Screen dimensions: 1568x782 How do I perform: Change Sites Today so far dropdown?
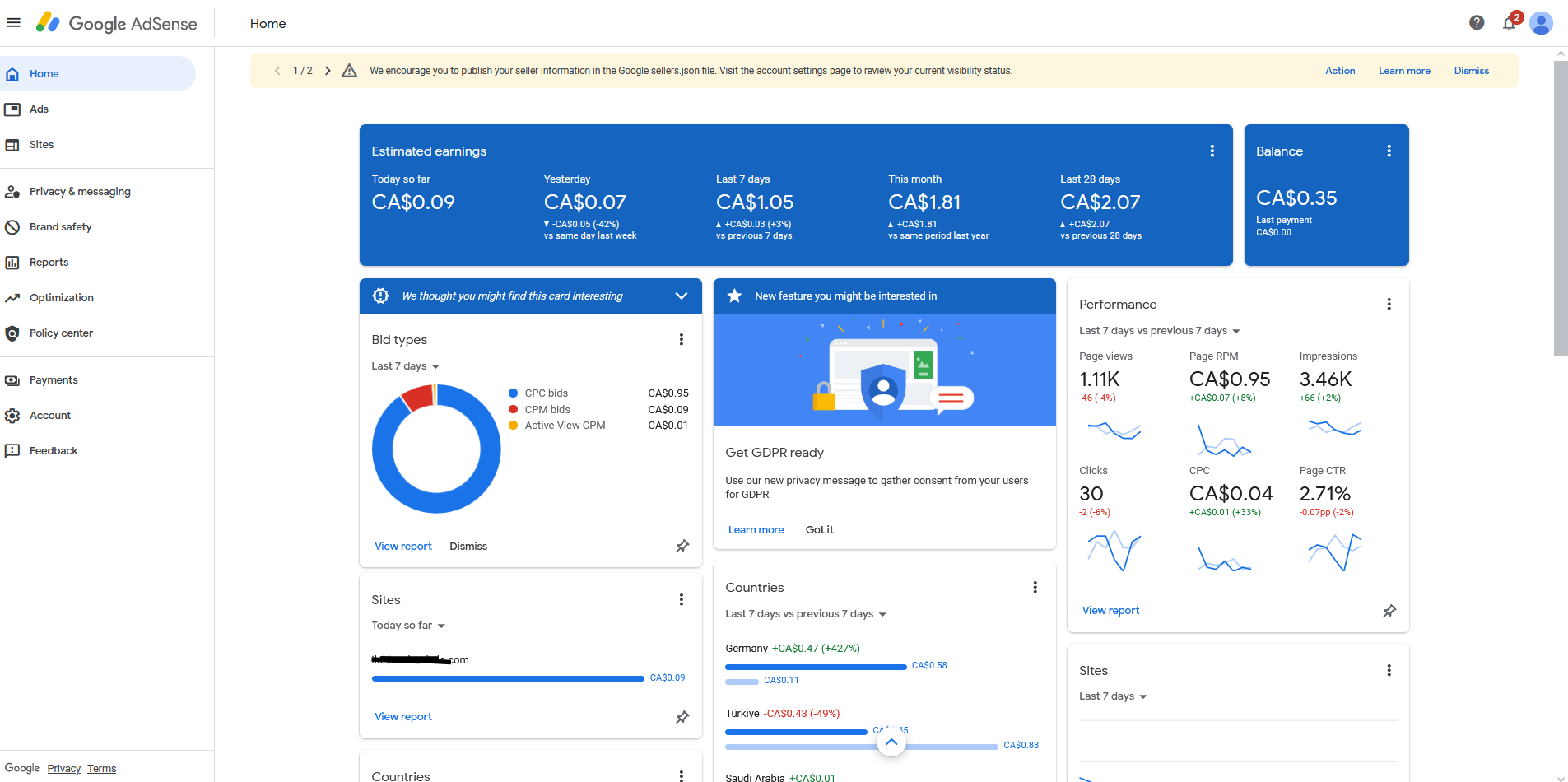408,626
